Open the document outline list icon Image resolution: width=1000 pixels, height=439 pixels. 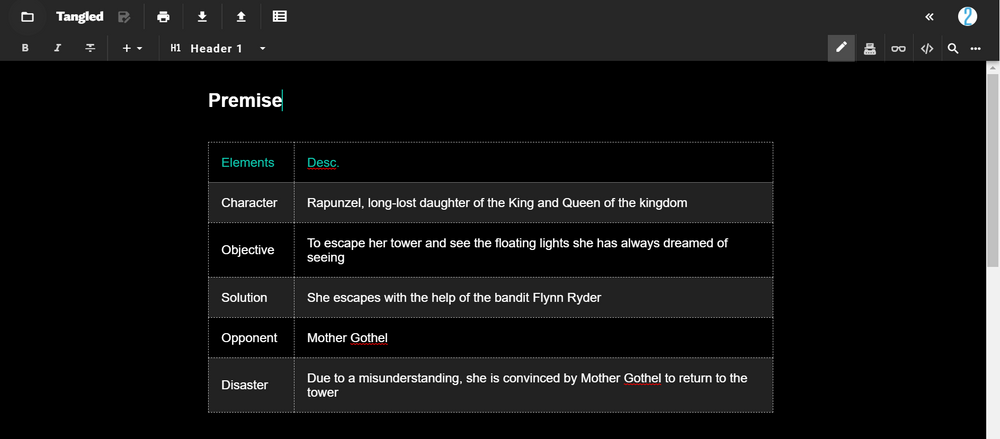(x=279, y=17)
